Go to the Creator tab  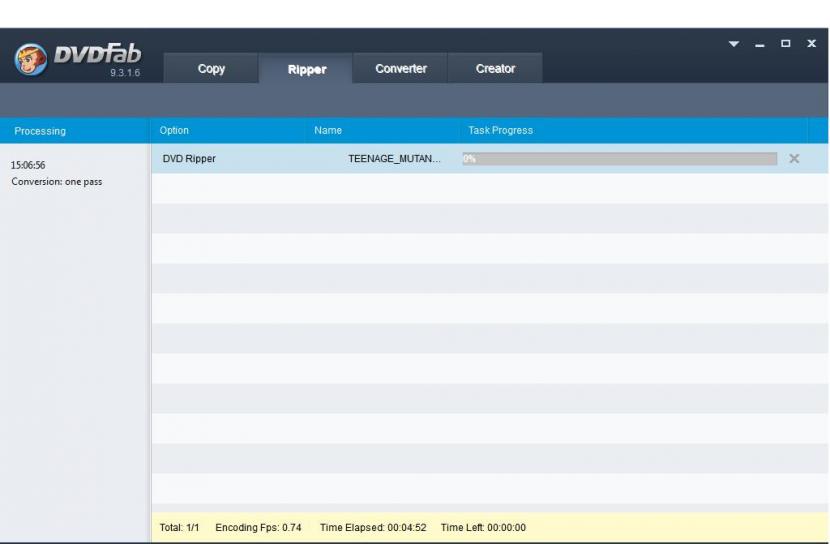(x=495, y=68)
